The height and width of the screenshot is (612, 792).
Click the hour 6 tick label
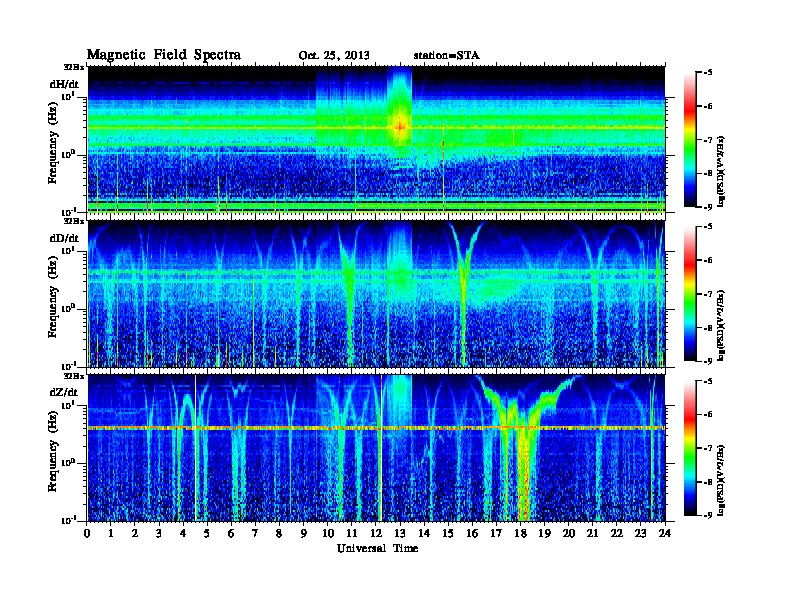[x=232, y=533]
